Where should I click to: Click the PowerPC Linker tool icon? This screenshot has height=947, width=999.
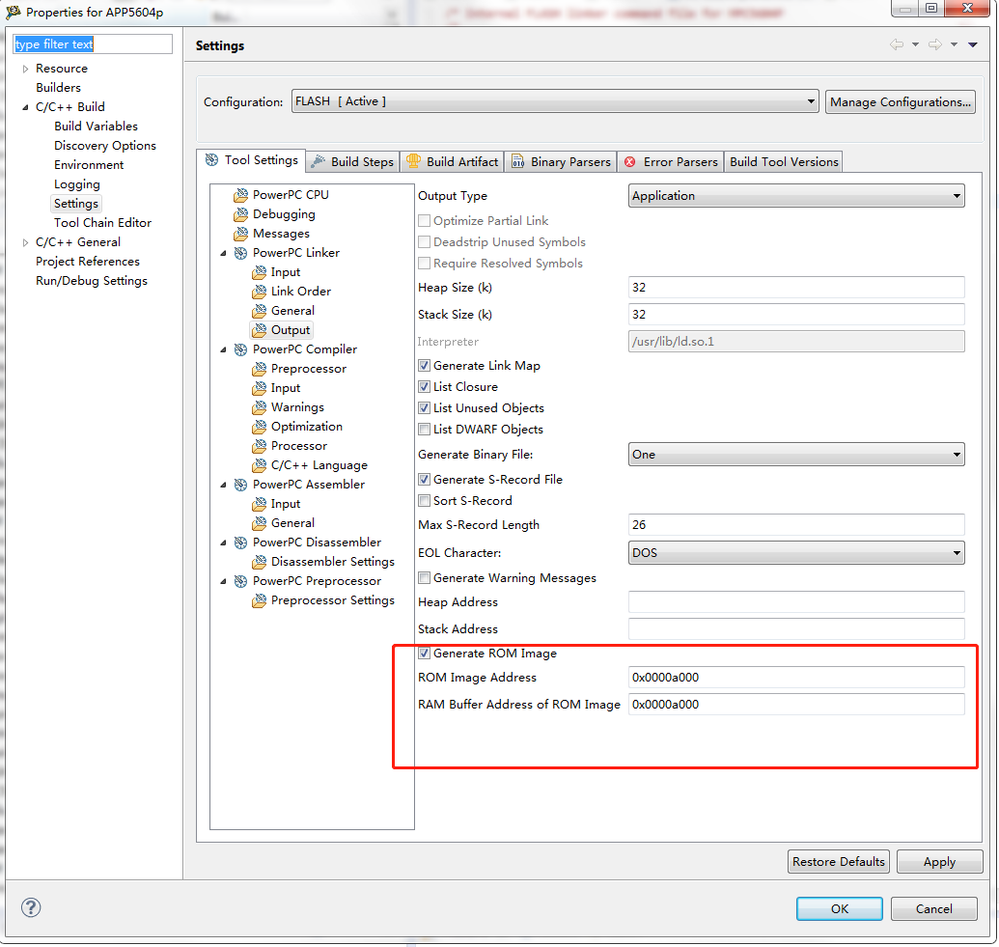pos(240,253)
